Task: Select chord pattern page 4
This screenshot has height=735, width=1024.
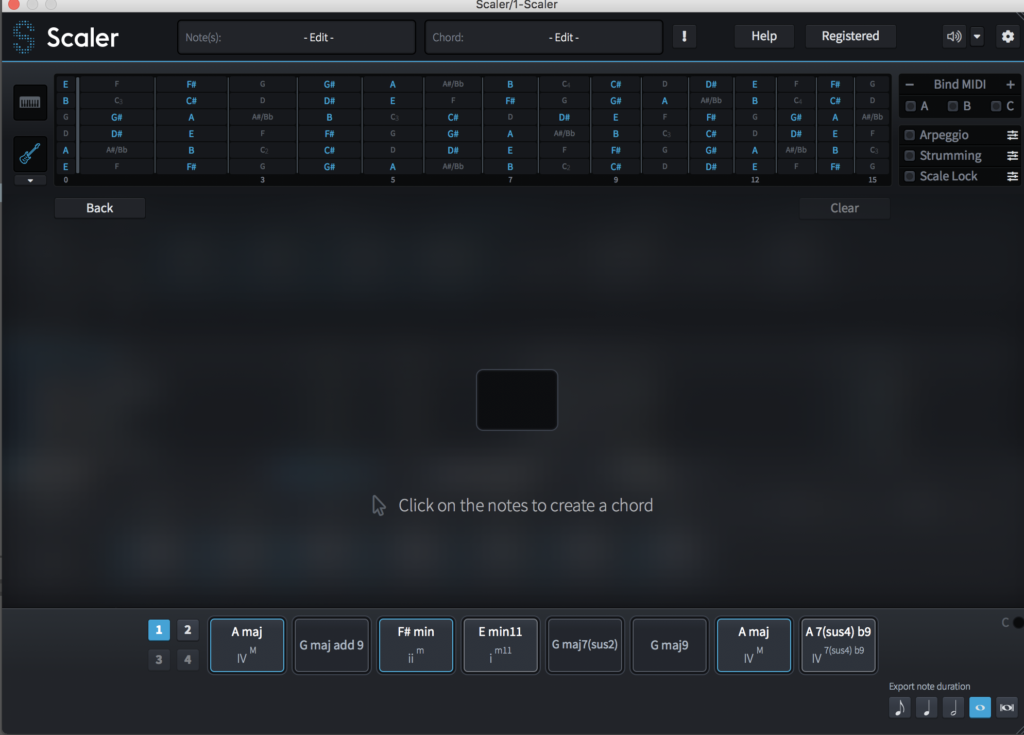Action: (x=187, y=659)
